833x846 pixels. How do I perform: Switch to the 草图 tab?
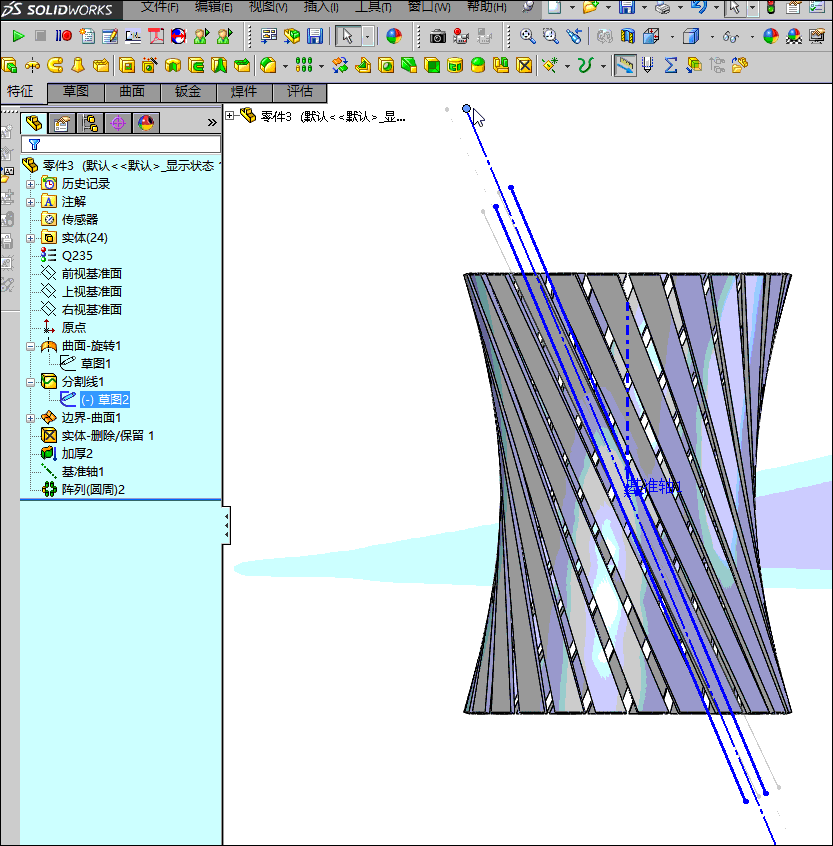(x=76, y=92)
